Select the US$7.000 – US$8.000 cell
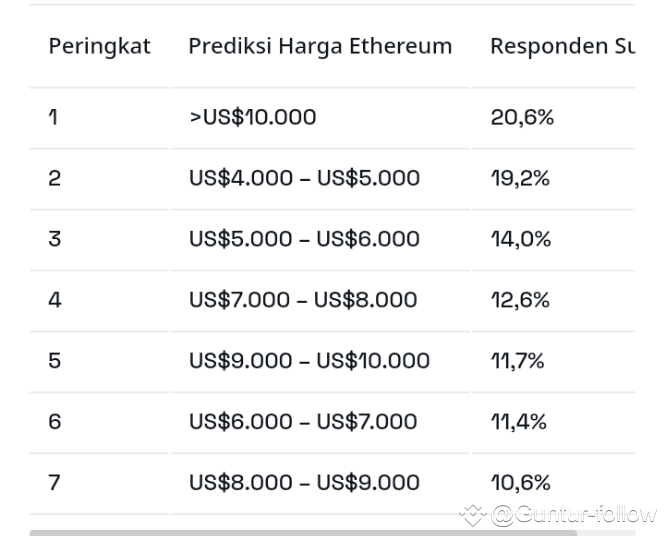Image resolution: width=665 pixels, height=536 pixels. coord(303,300)
